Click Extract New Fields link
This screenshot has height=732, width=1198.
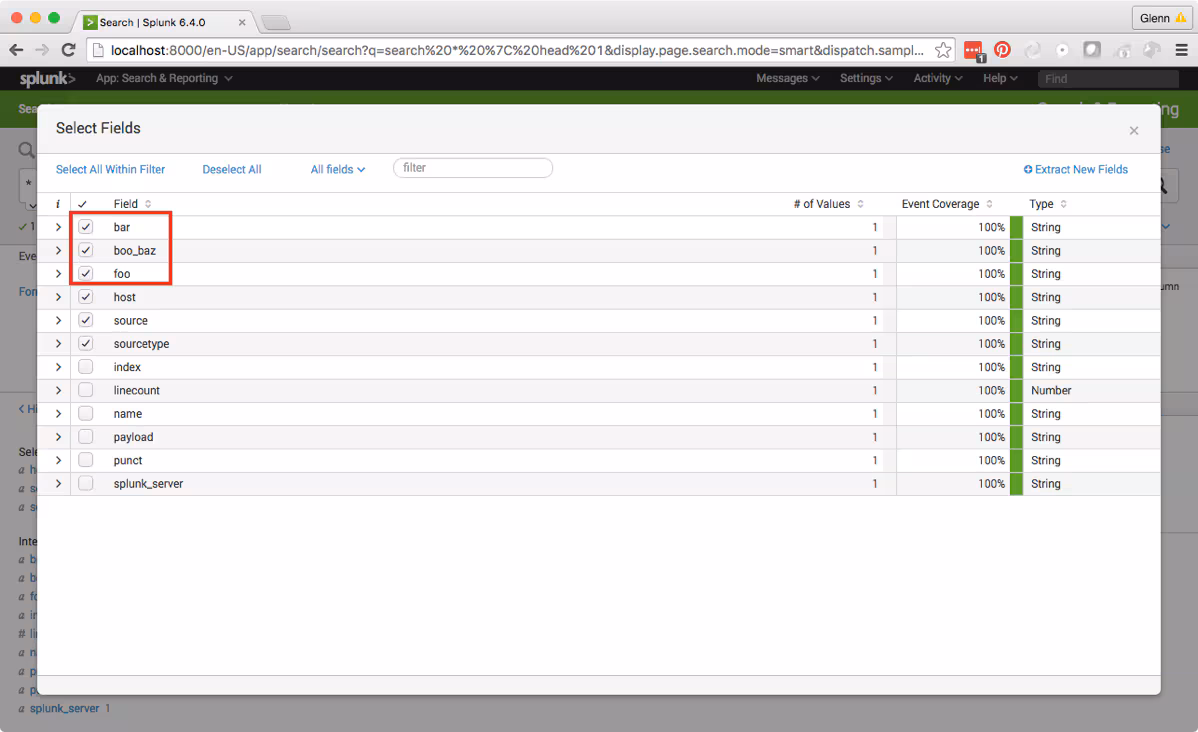point(1076,170)
